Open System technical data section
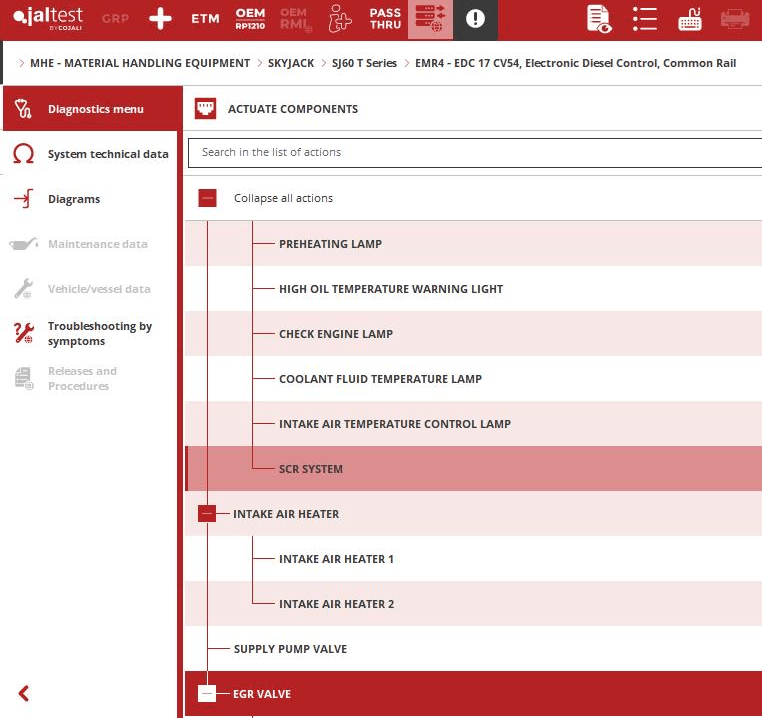The image size is (762, 718). (x=107, y=154)
